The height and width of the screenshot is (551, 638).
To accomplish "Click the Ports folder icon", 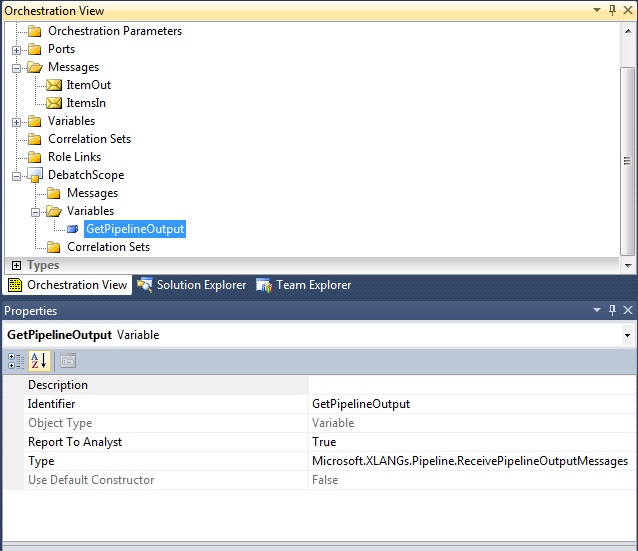I will click(35, 49).
